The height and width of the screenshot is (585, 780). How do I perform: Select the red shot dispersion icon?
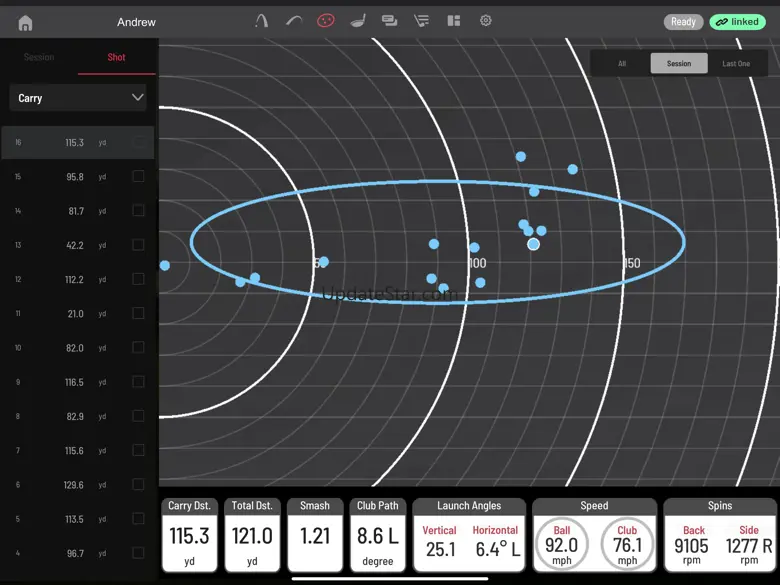(325, 21)
